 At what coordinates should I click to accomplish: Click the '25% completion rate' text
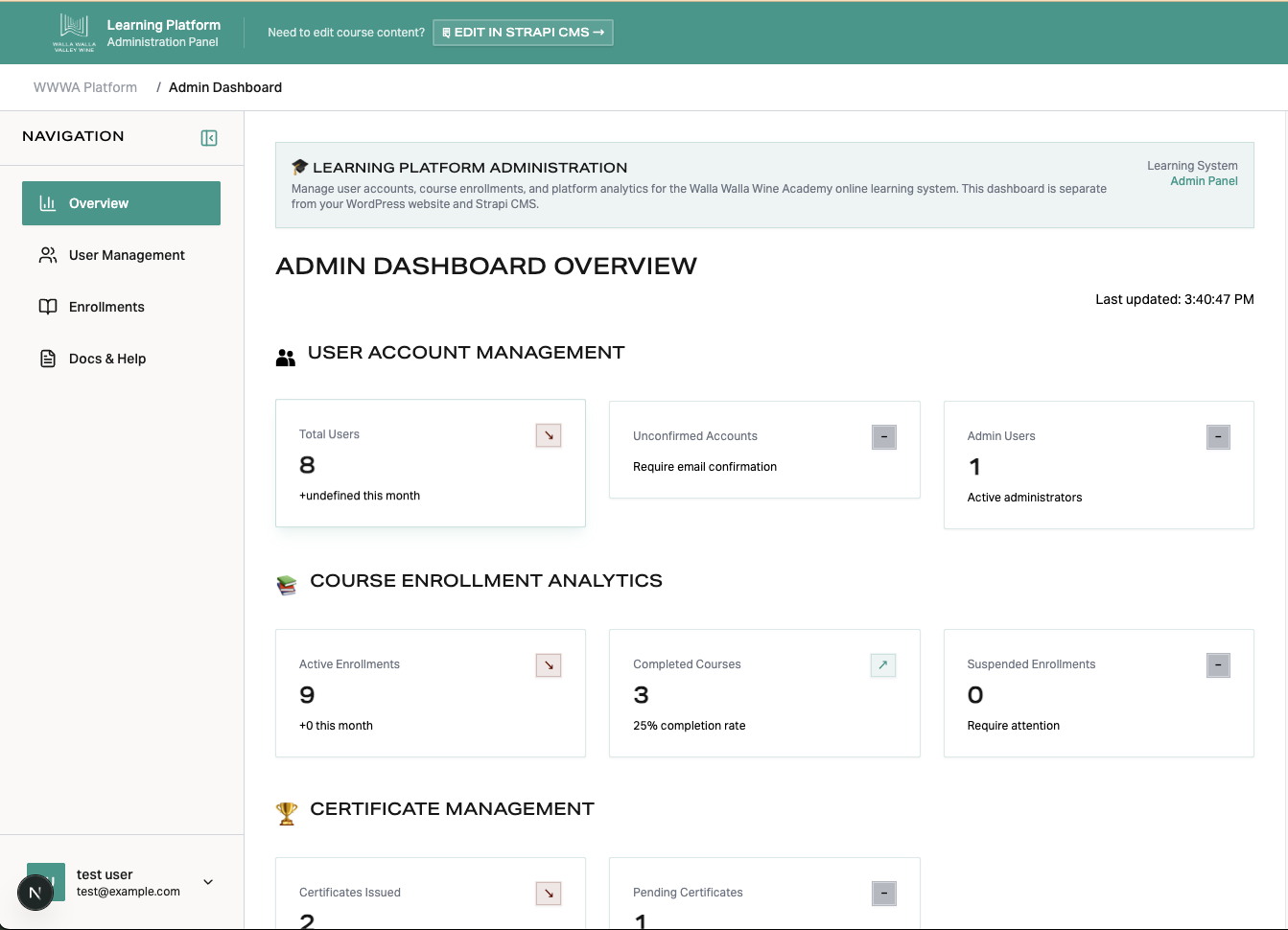tap(690, 726)
